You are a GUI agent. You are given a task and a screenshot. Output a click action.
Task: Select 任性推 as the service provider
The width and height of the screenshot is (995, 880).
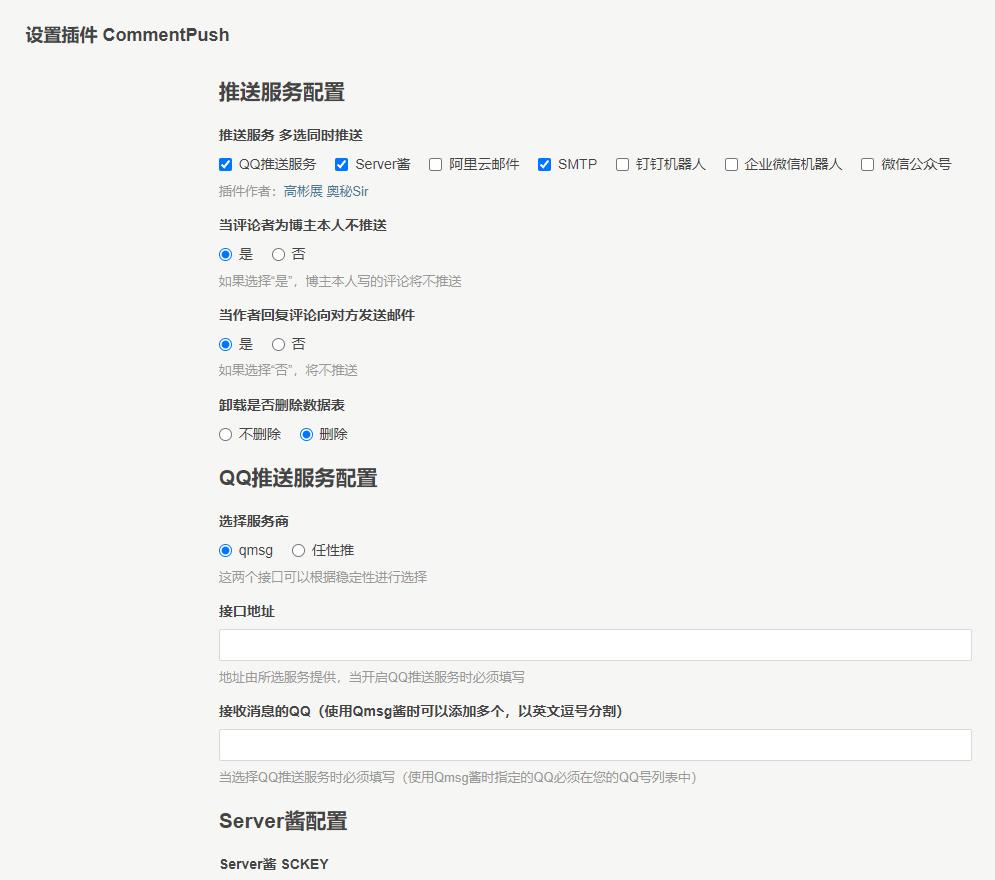(299, 550)
